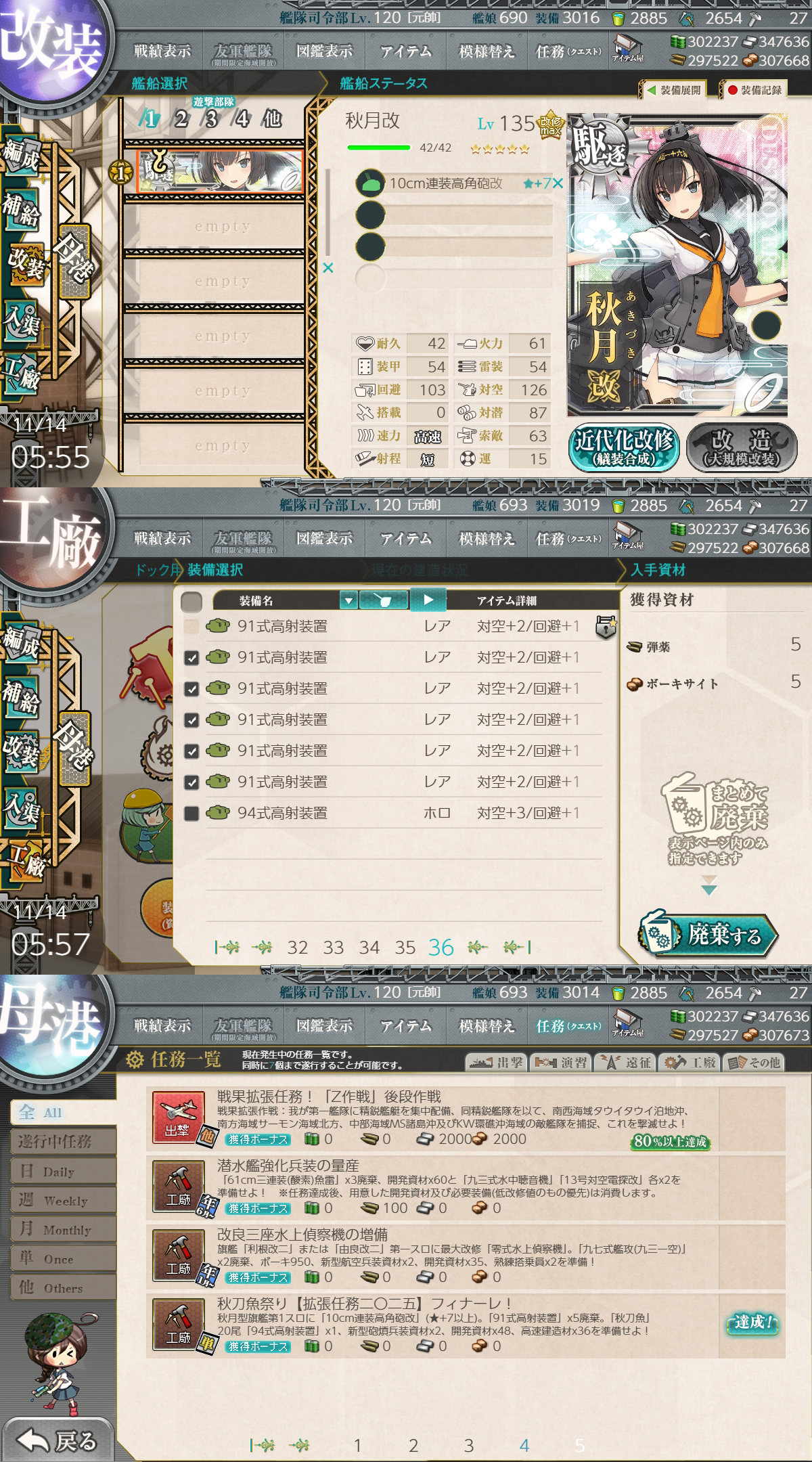Check the 94式高射装置 checkbox
The width and height of the screenshot is (812, 1462).
(191, 813)
